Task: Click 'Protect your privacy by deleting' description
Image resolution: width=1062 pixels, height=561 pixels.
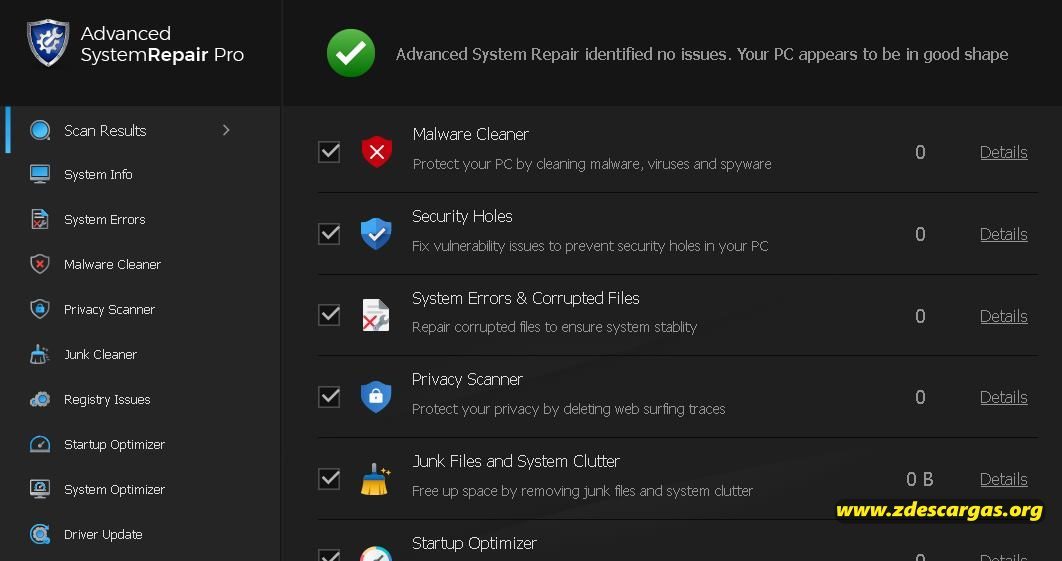Action: (x=568, y=409)
